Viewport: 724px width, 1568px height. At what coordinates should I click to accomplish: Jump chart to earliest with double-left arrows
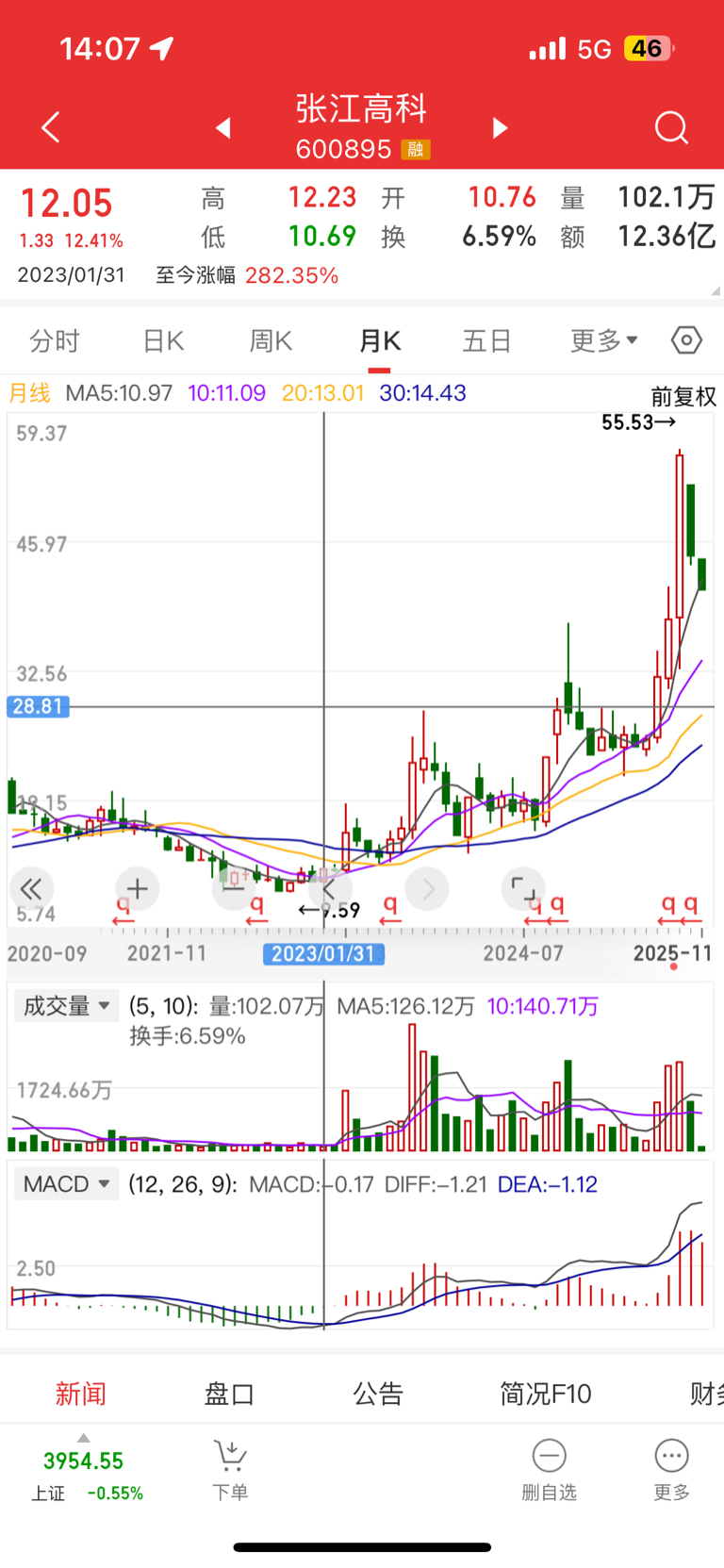[x=31, y=888]
